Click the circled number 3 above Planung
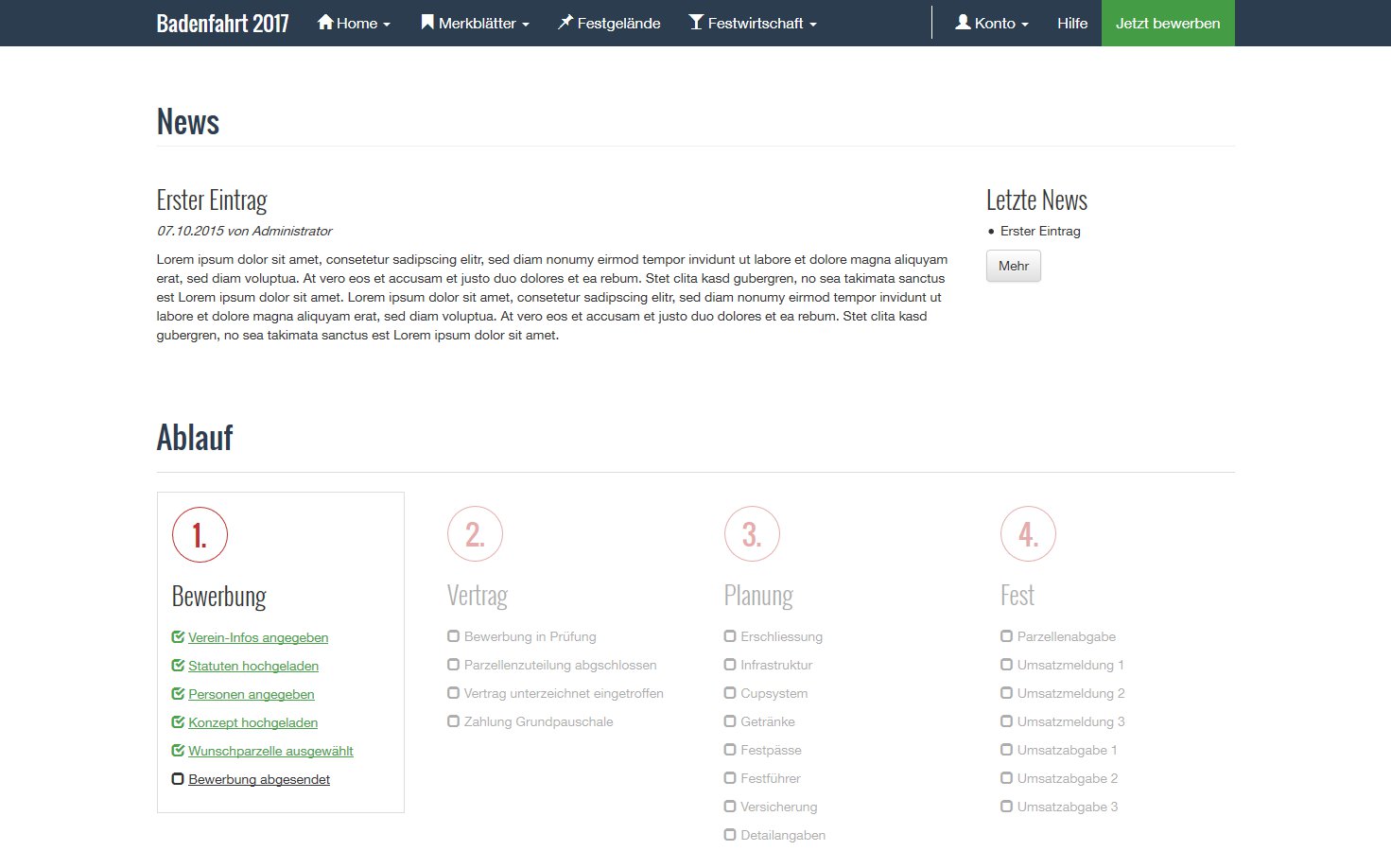The width and height of the screenshot is (1391, 868). 752,533
